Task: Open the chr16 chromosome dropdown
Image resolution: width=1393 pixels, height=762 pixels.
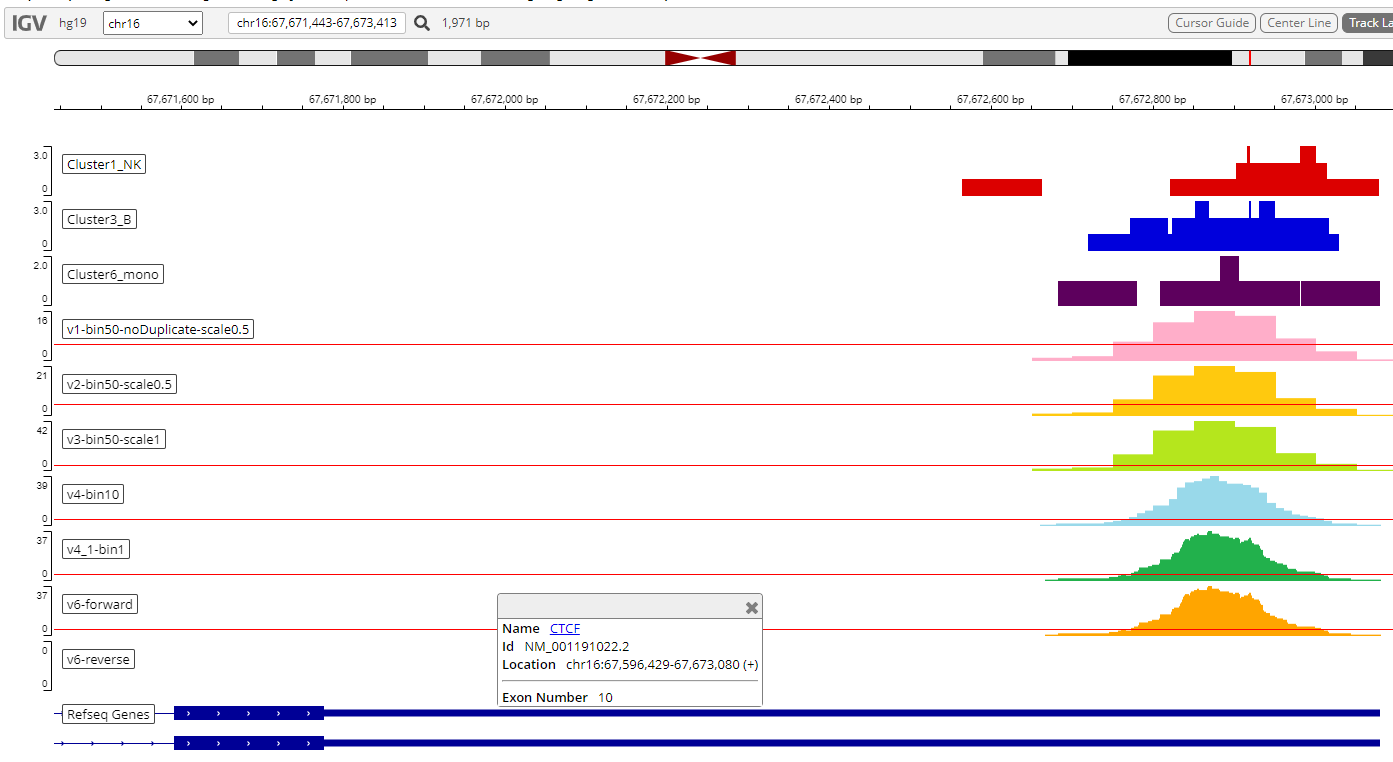Action: [152, 23]
